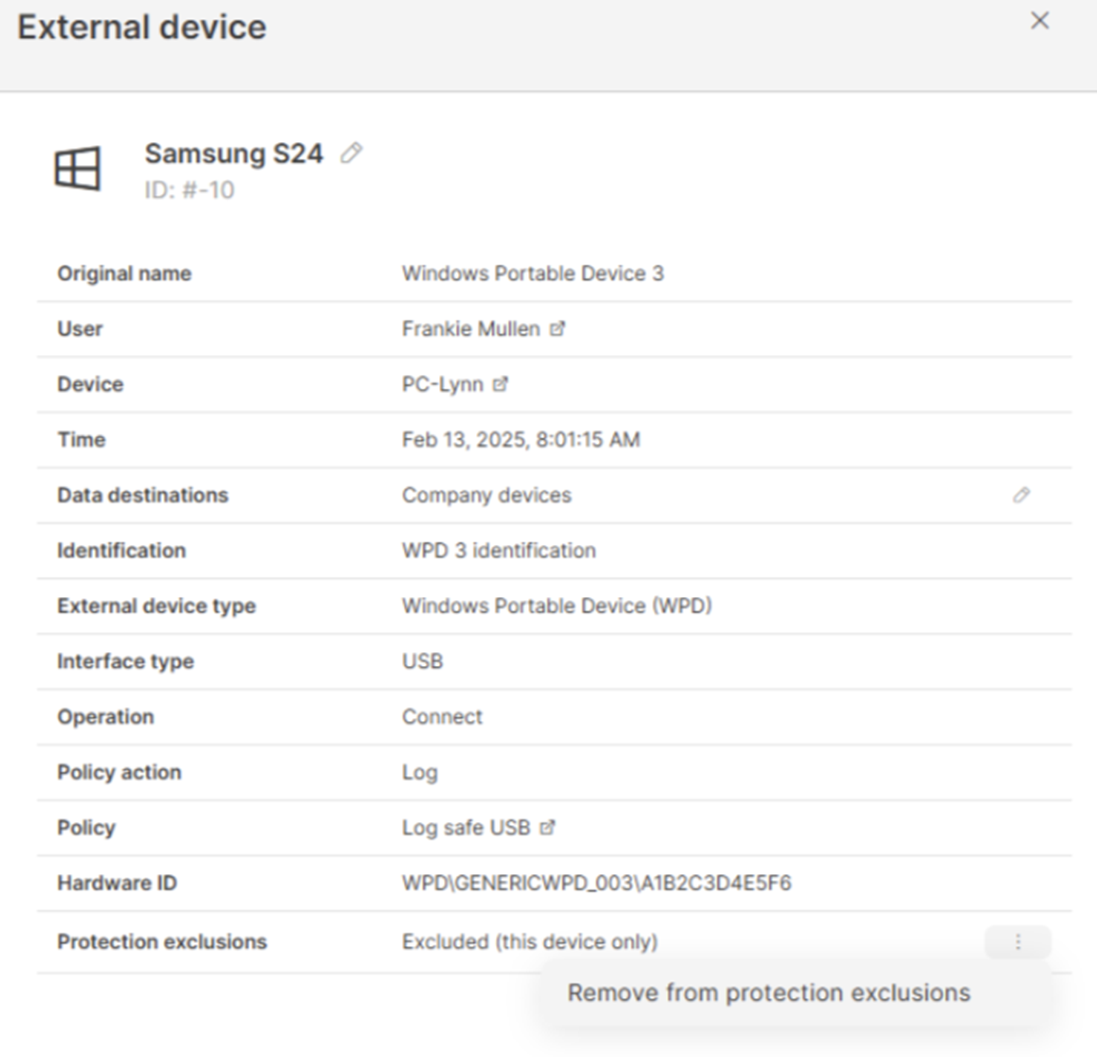
Task: Edit the Samsung S24 device name
Action: [351, 153]
